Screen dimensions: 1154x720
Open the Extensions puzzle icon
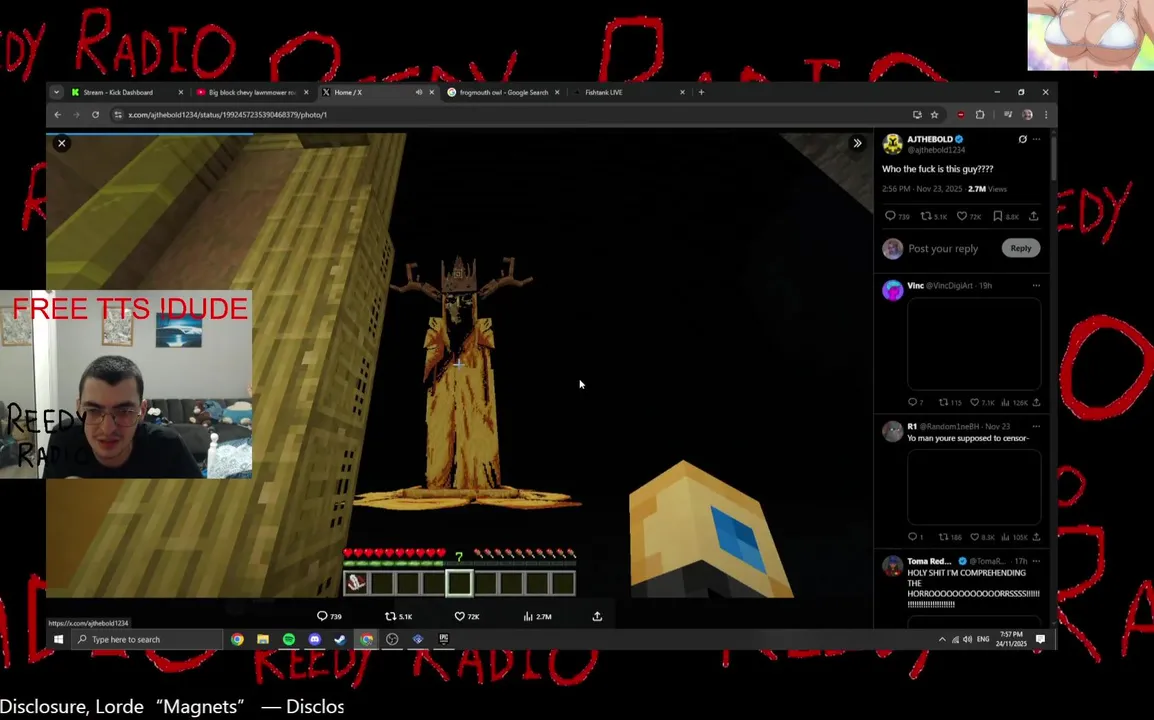[980, 115]
